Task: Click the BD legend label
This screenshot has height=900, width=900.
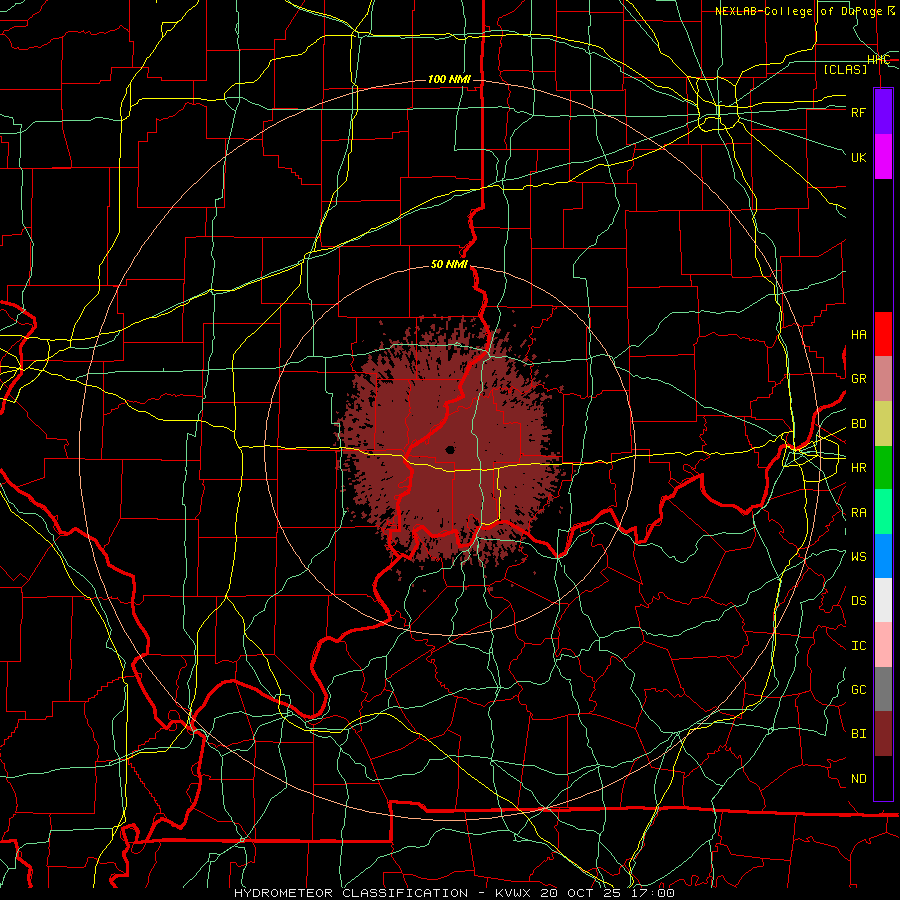Action: click(858, 424)
